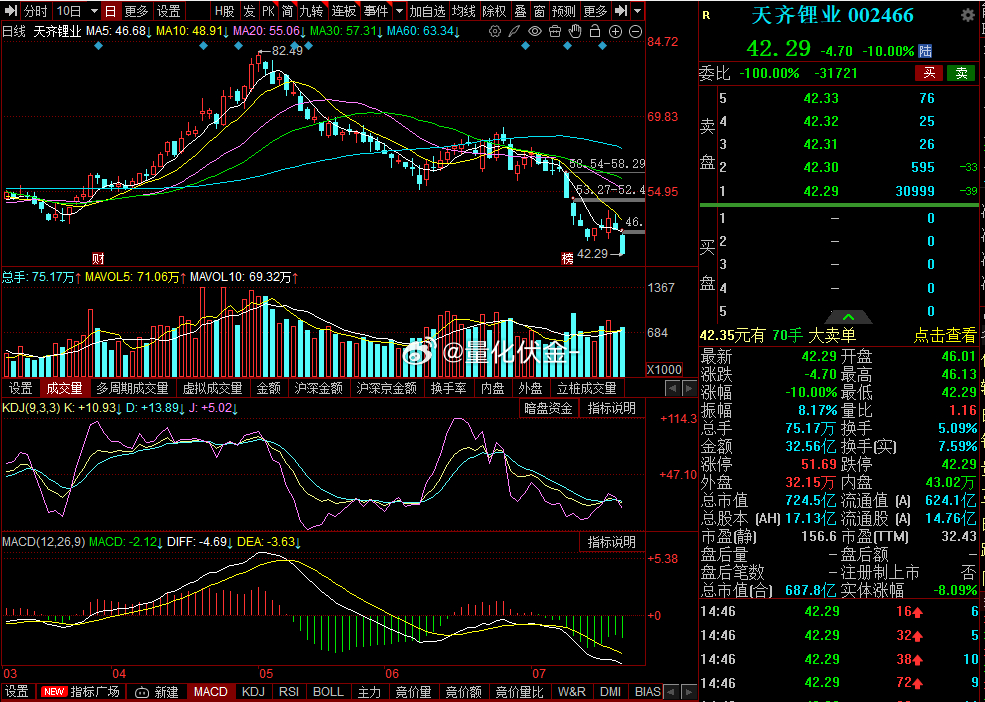Click 加自选 to add to watchlist
This screenshot has height=702, width=985.
[427, 11]
